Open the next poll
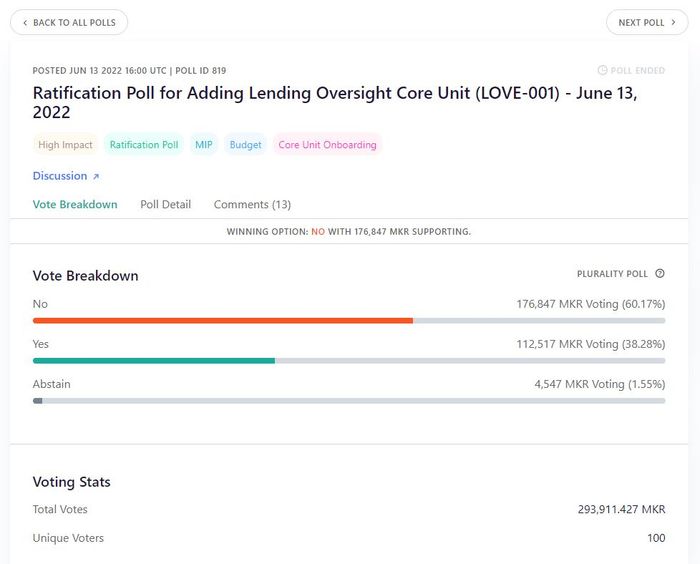The width and height of the screenshot is (700, 564). click(x=646, y=22)
